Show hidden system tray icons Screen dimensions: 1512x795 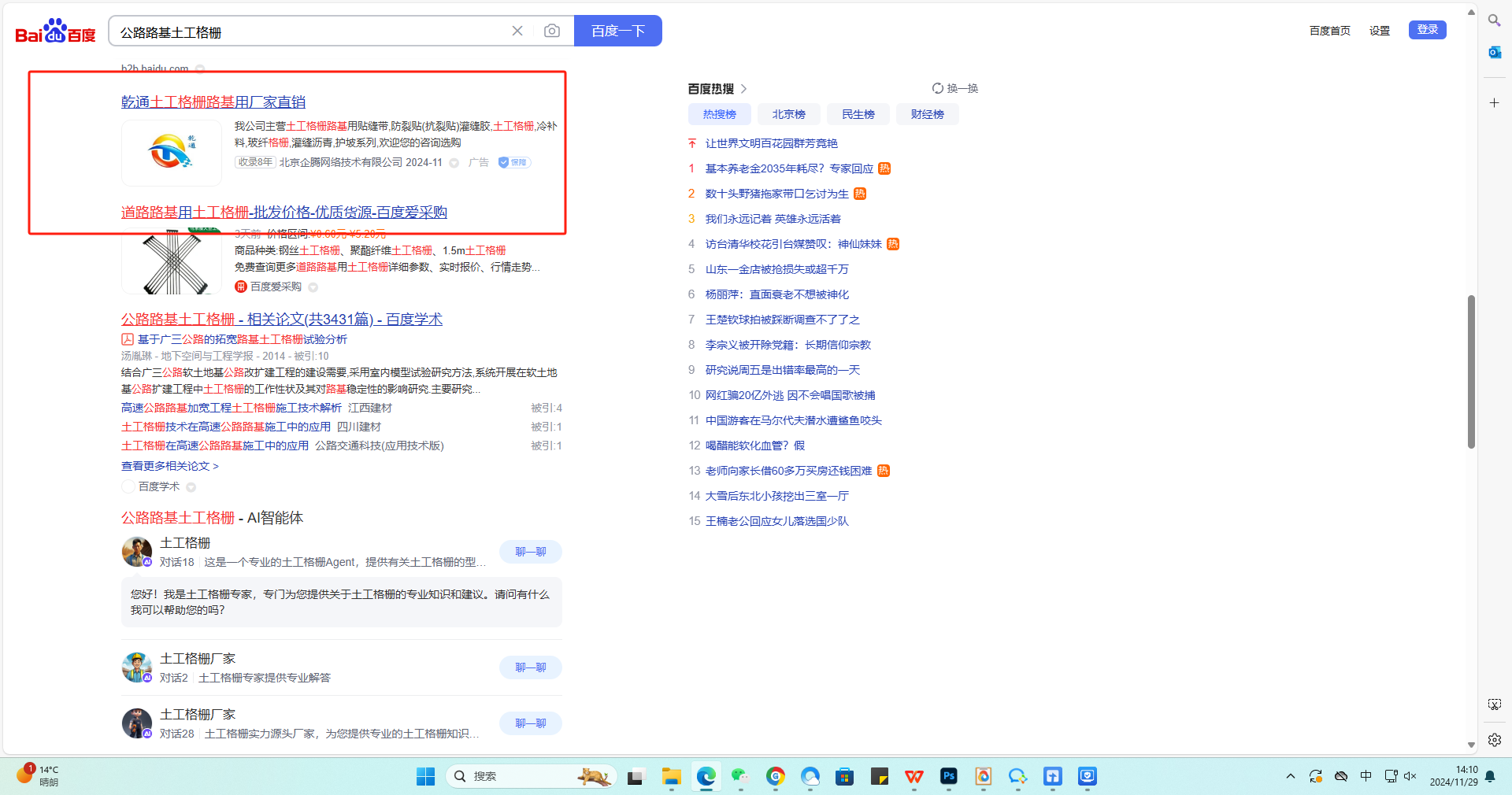(x=1290, y=776)
